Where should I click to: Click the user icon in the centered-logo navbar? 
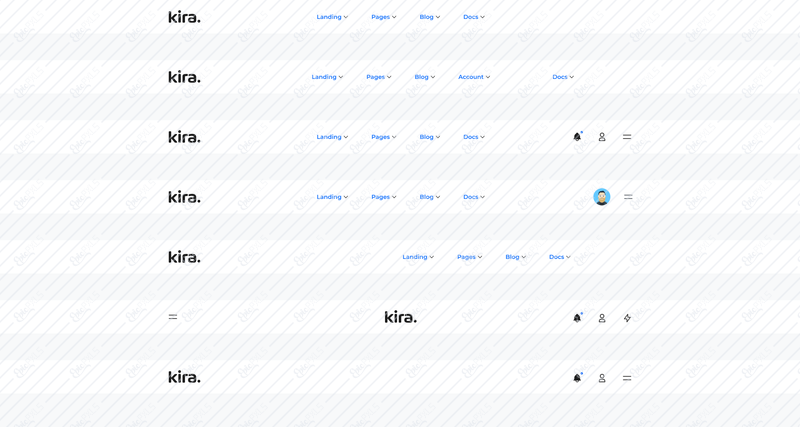point(602,318)
